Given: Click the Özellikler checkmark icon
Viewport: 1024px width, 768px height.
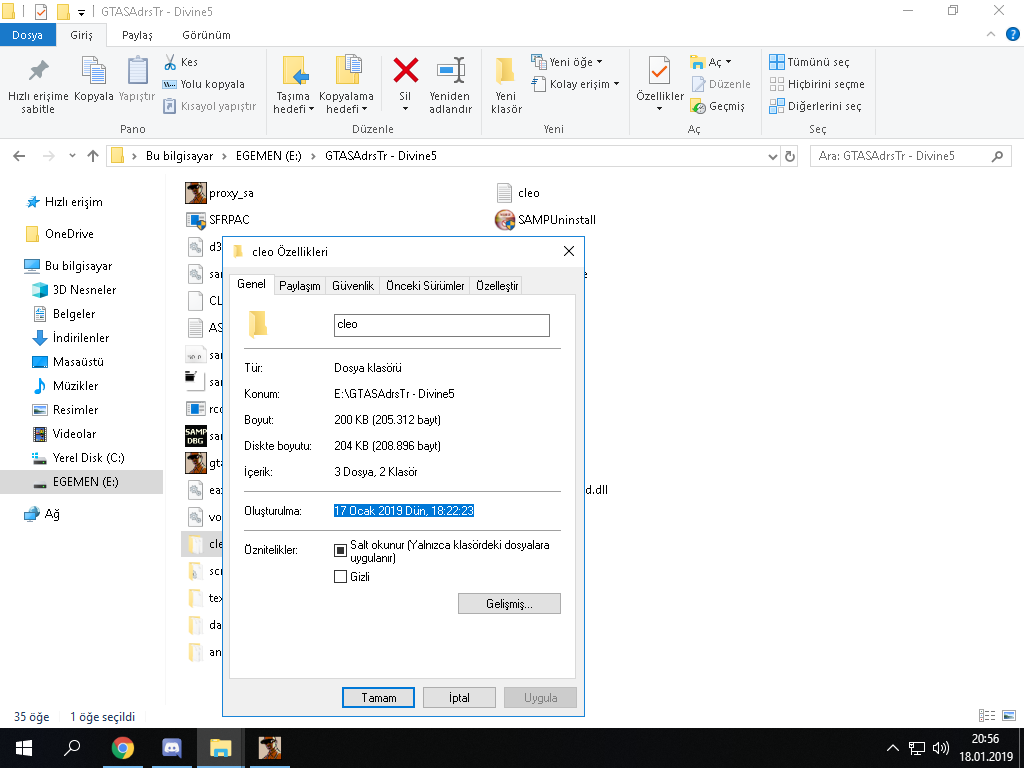Looking at the screenshot, I should tap(659, 72).
